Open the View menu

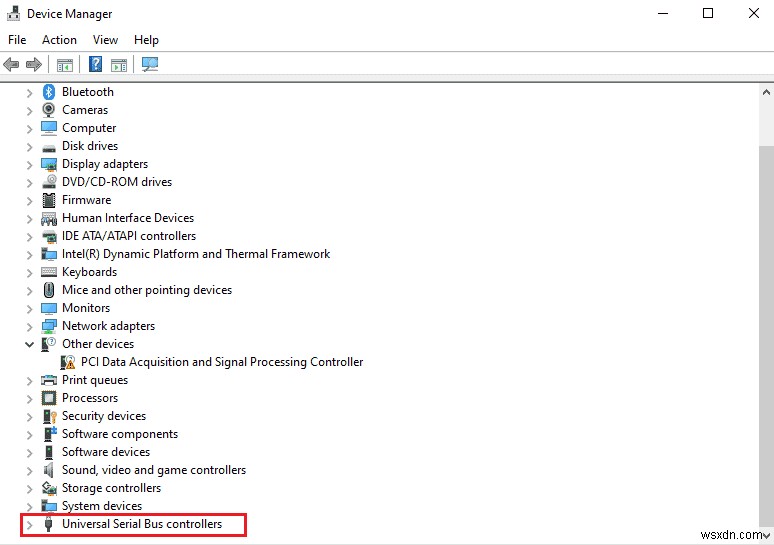(x=106, y=39)
